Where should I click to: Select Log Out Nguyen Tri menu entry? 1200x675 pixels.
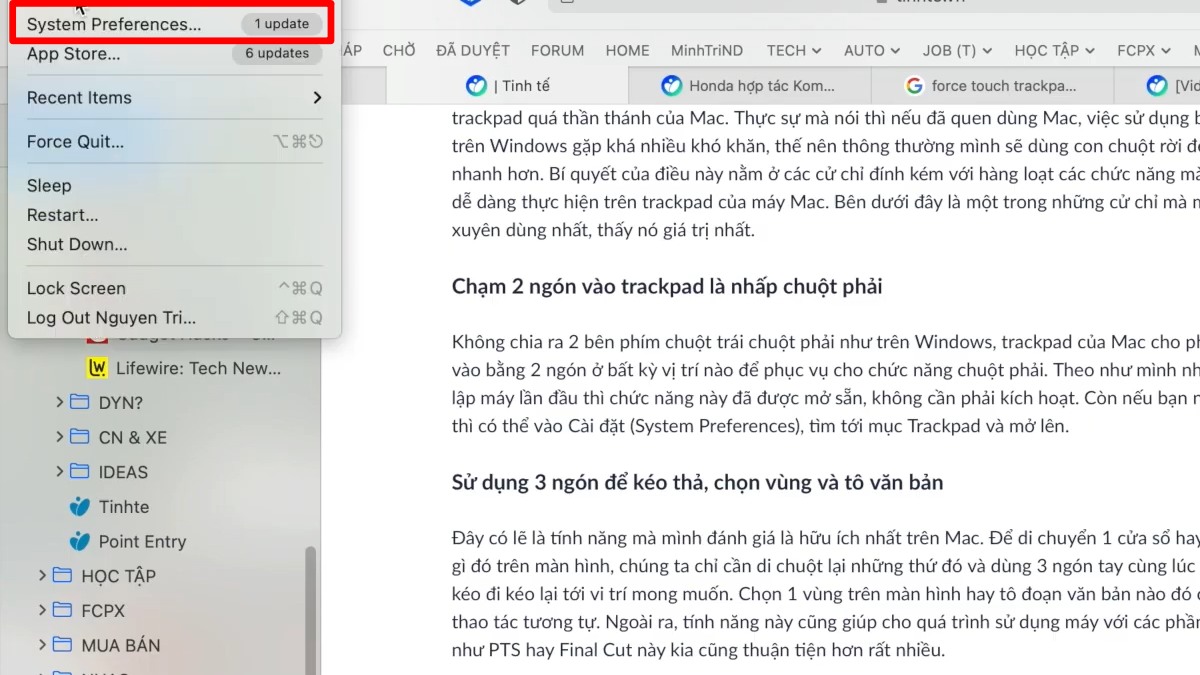click(x=175, y=318)
